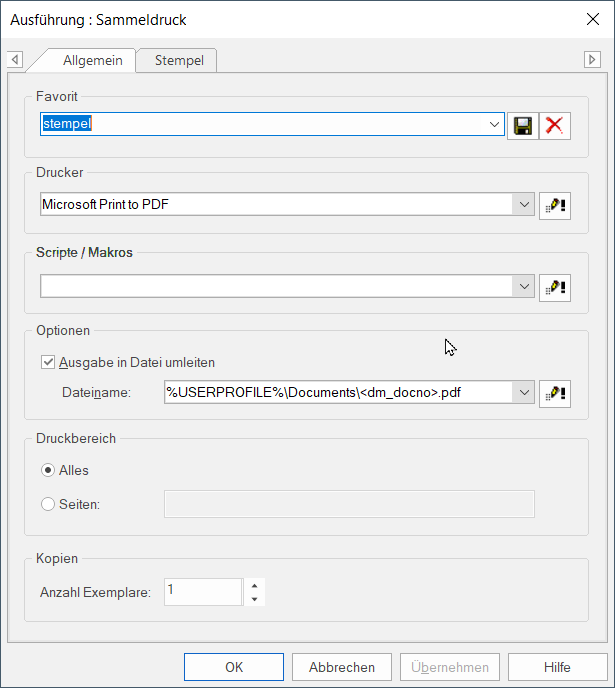Switch to the Stempel tab
The width and height of the screenshot is (615, 688).
point(179,61)
